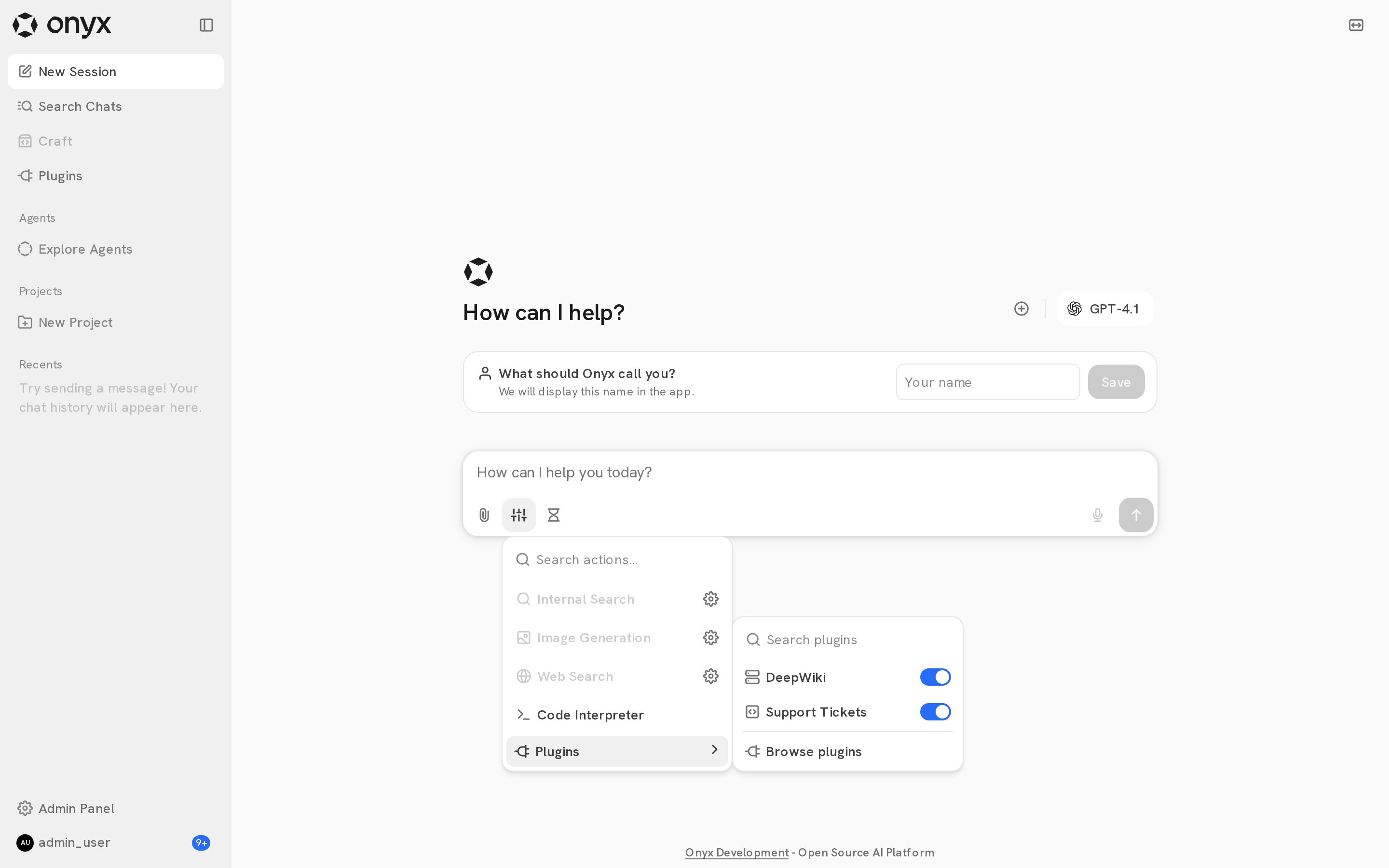Close the actions menu via sliders icon
1389x868 pixels.
click(519, 515)
